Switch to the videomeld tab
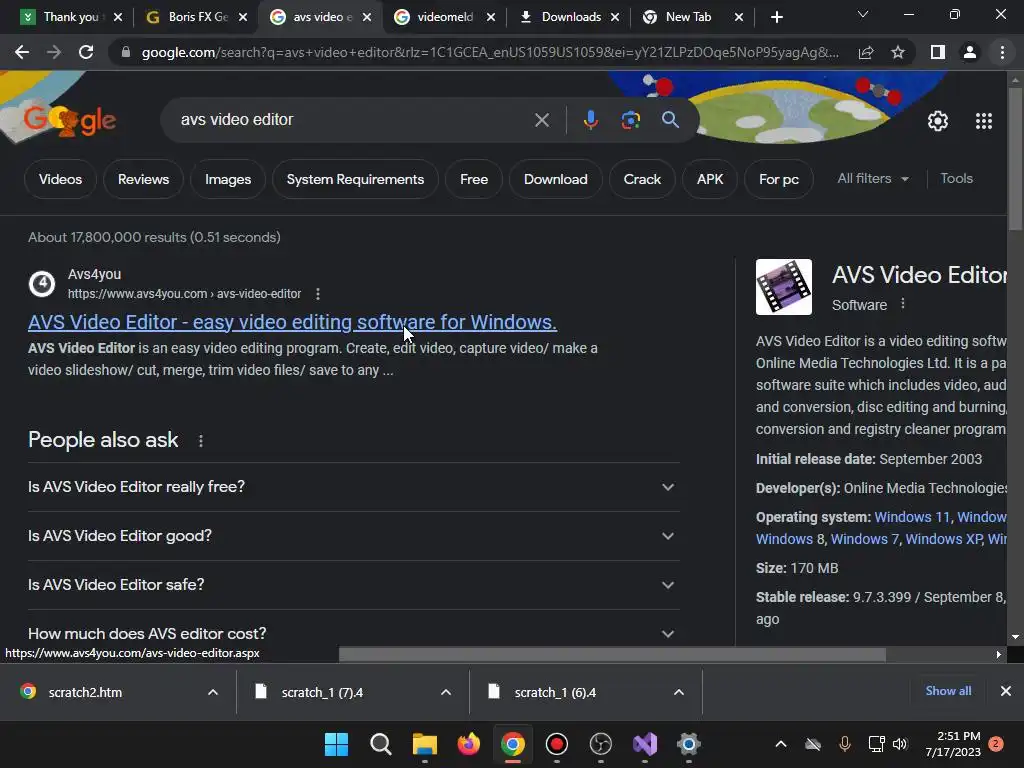The height and width of the screenshot is (768, 1024). 444,17
